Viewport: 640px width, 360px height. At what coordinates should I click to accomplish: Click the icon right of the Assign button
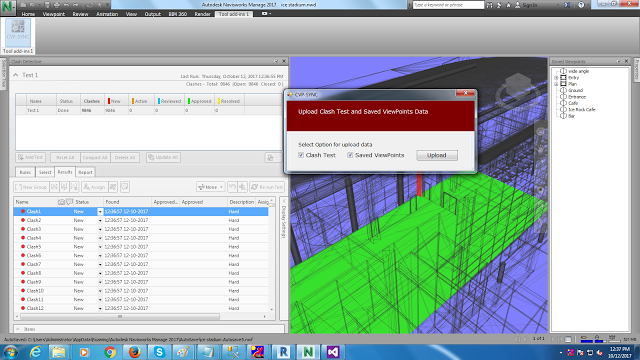click(x=113, y=187)
